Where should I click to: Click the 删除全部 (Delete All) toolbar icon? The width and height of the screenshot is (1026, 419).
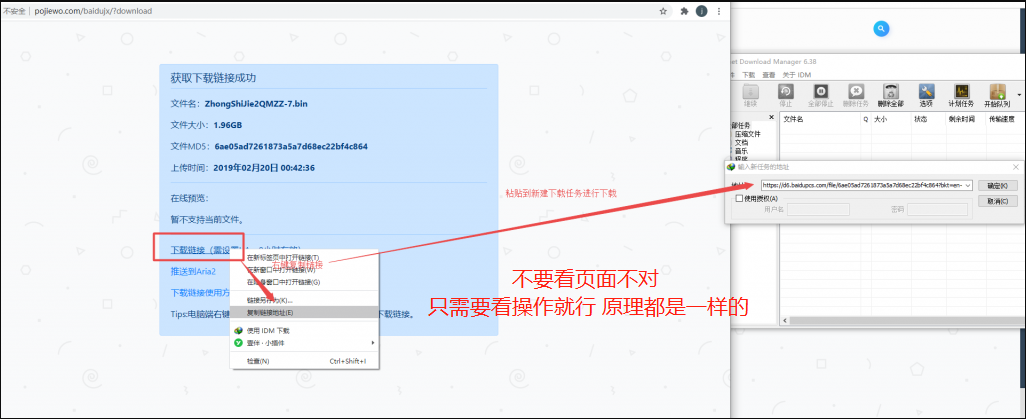pos(890,94)
